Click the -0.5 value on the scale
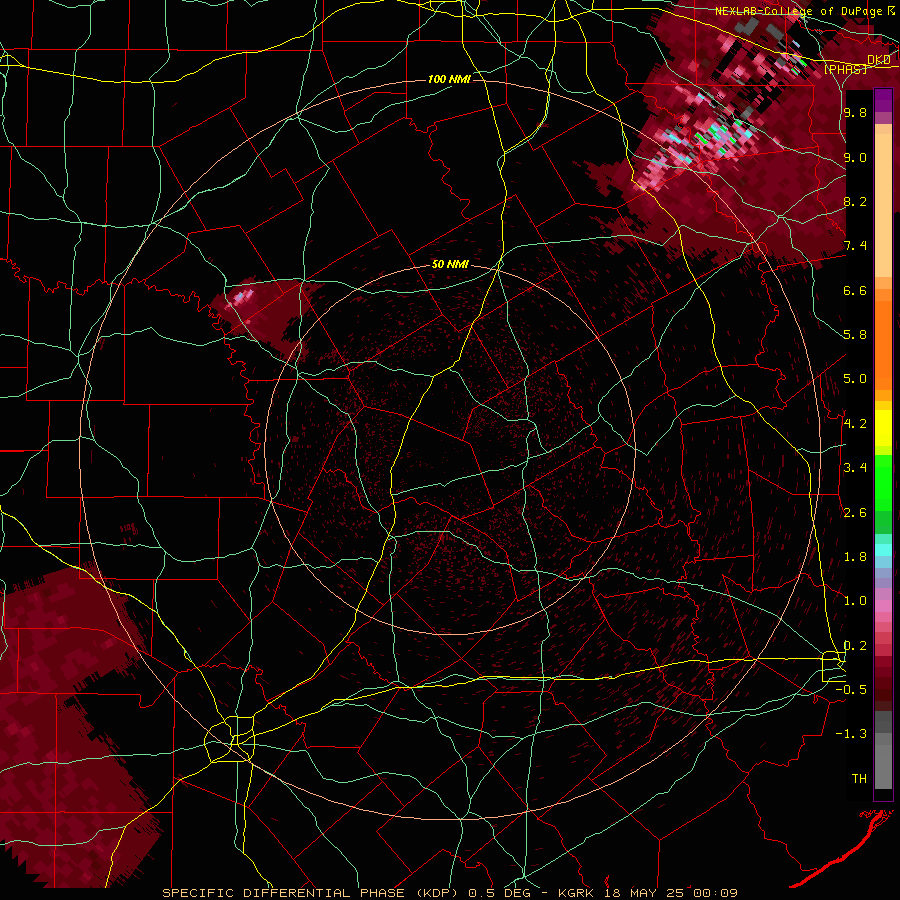The height and width of the screenshot is (900, 900). (851, 690)
